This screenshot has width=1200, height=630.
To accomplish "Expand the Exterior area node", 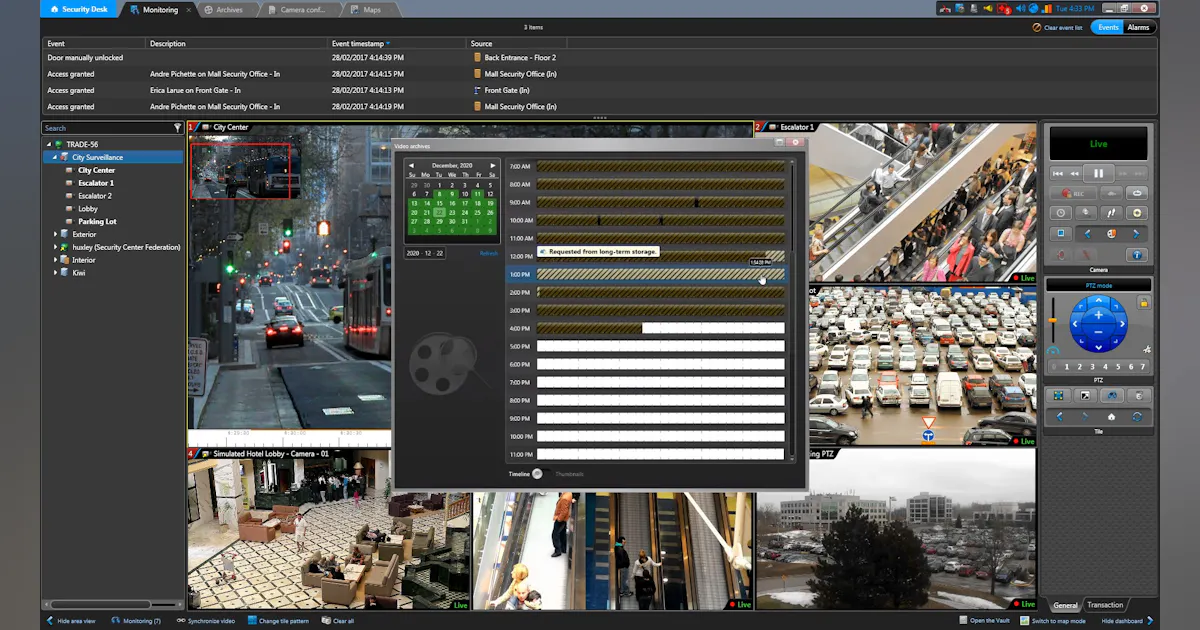I will click(55, 234).
